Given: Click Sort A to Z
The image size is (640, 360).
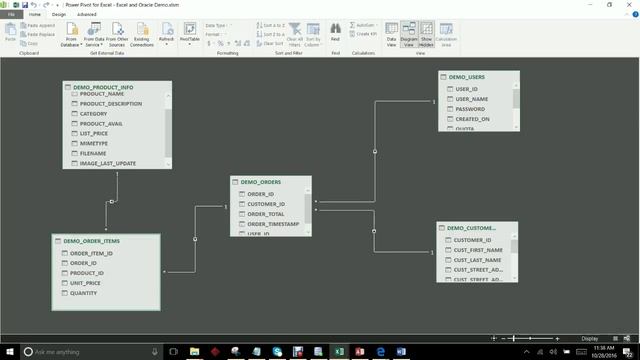Looking at the screenshot, I should point(271,25).
